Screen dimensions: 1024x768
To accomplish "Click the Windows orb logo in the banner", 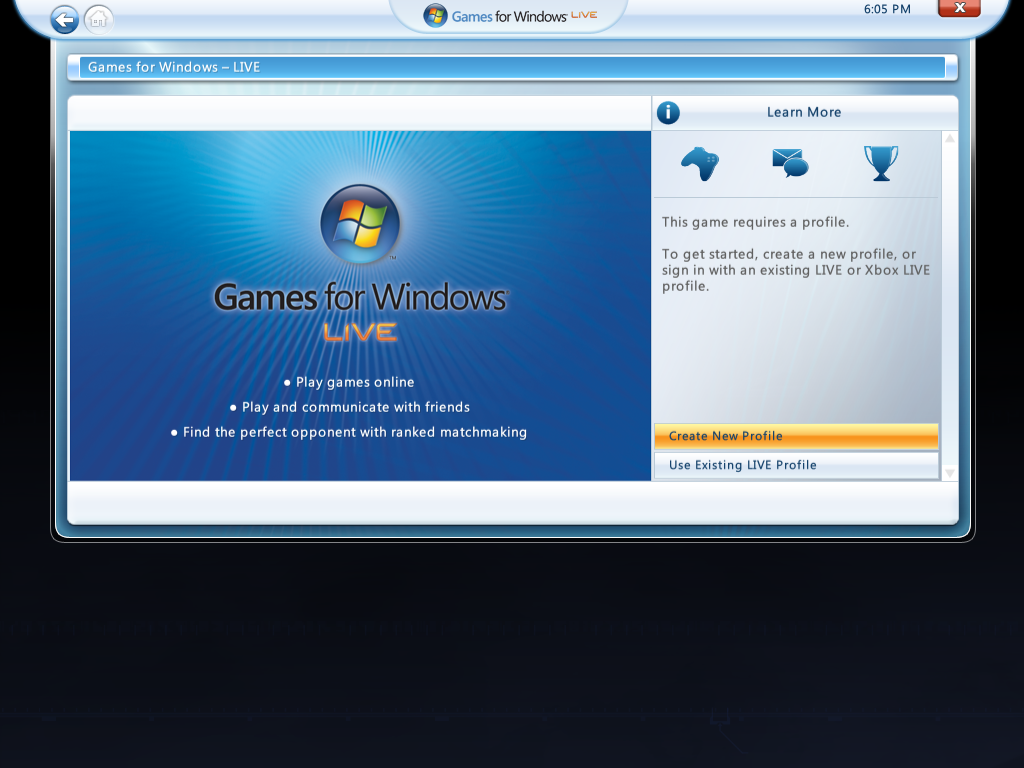I will click(x=360, y=224).
